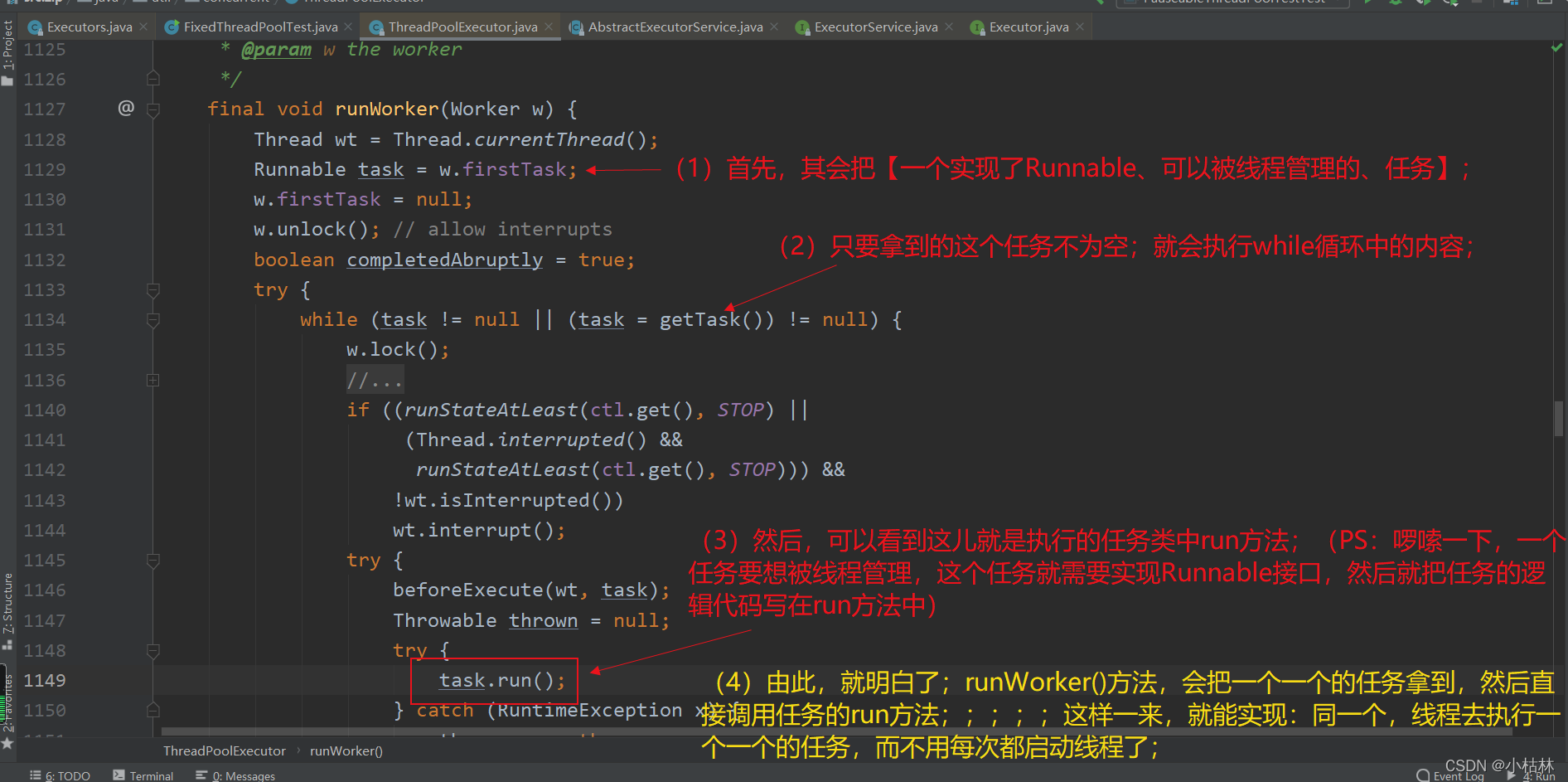Screen dimensions: 1568x782
Task: Click line number 1128 in the gutter
Action: tap(45, 139)
